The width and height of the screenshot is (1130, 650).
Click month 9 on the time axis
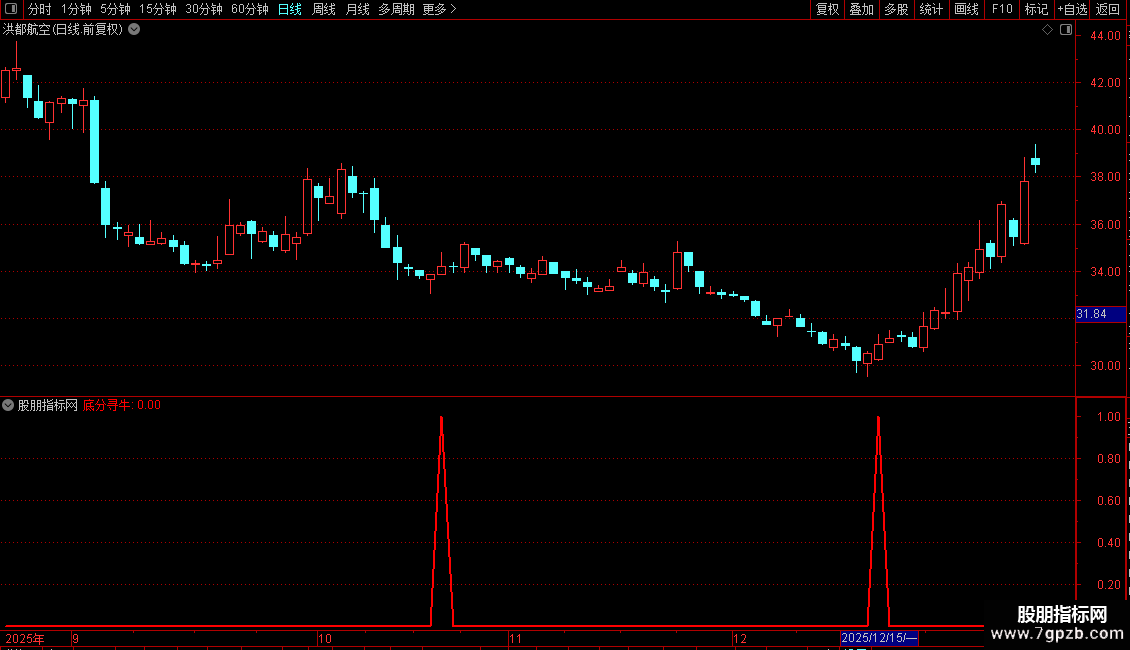coord(75,638)
